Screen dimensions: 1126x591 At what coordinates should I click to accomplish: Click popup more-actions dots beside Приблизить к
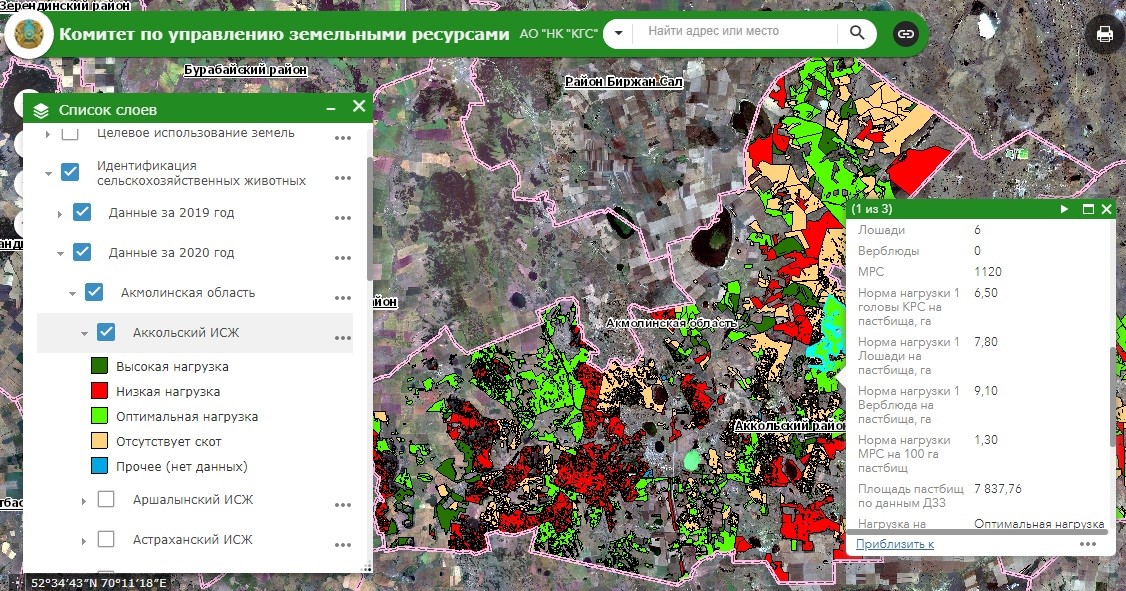click(1088, 544)
